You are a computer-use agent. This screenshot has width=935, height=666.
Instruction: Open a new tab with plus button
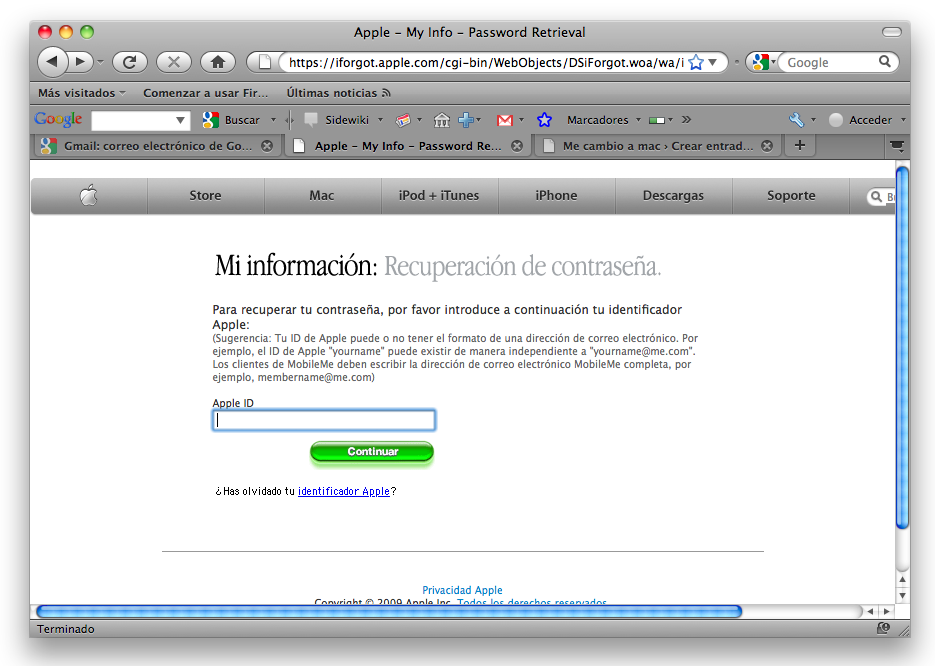(x=800, y=145)
